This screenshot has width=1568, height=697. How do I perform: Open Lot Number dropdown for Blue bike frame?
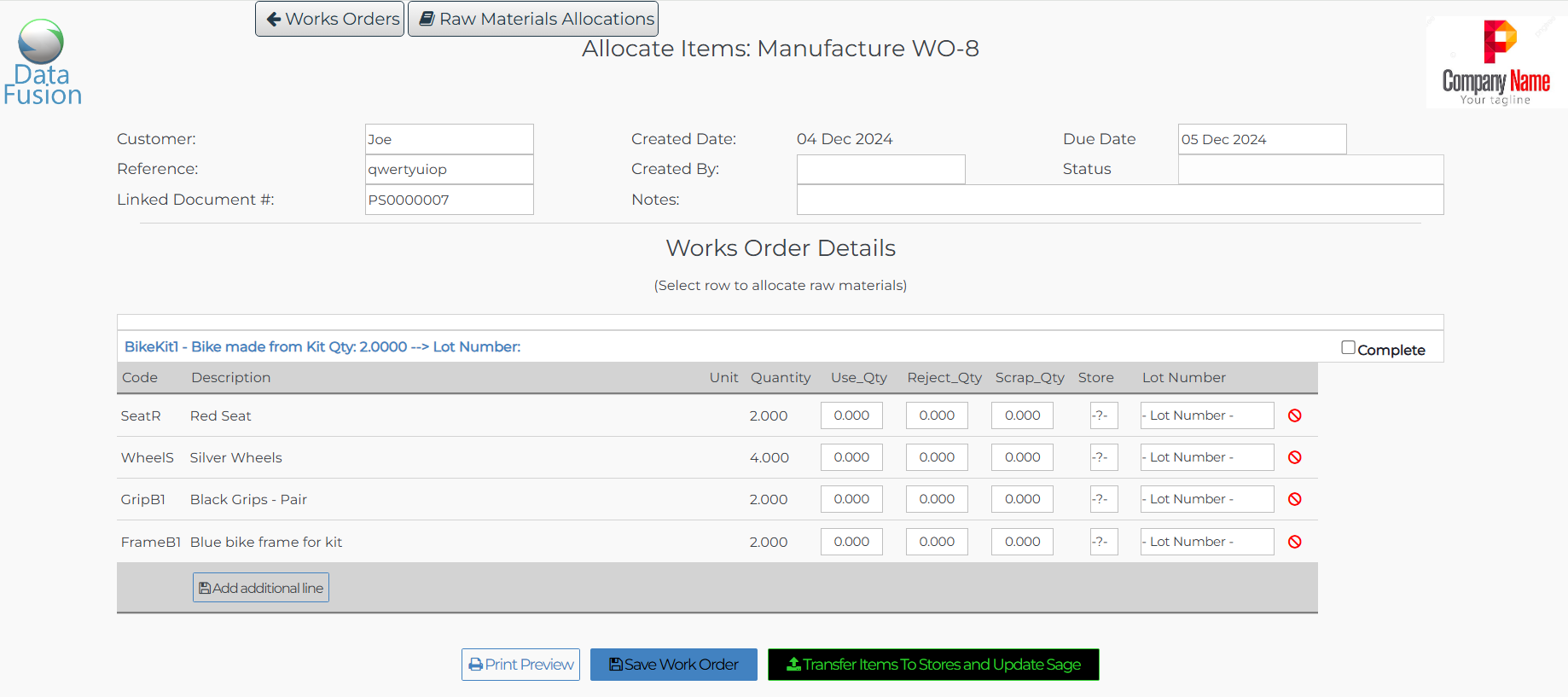(1206, 542)
